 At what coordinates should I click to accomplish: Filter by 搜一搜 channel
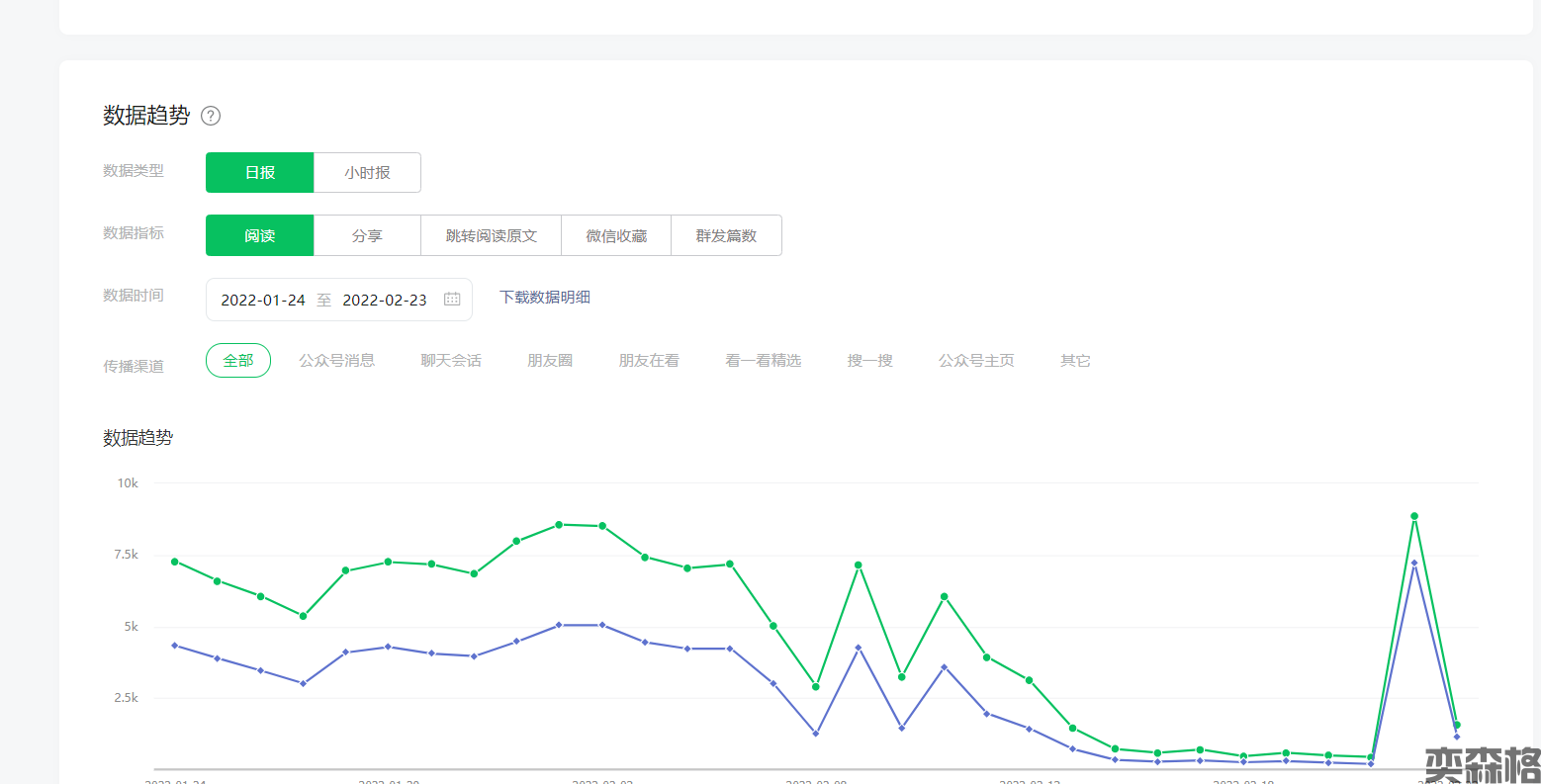click(869, 361)
